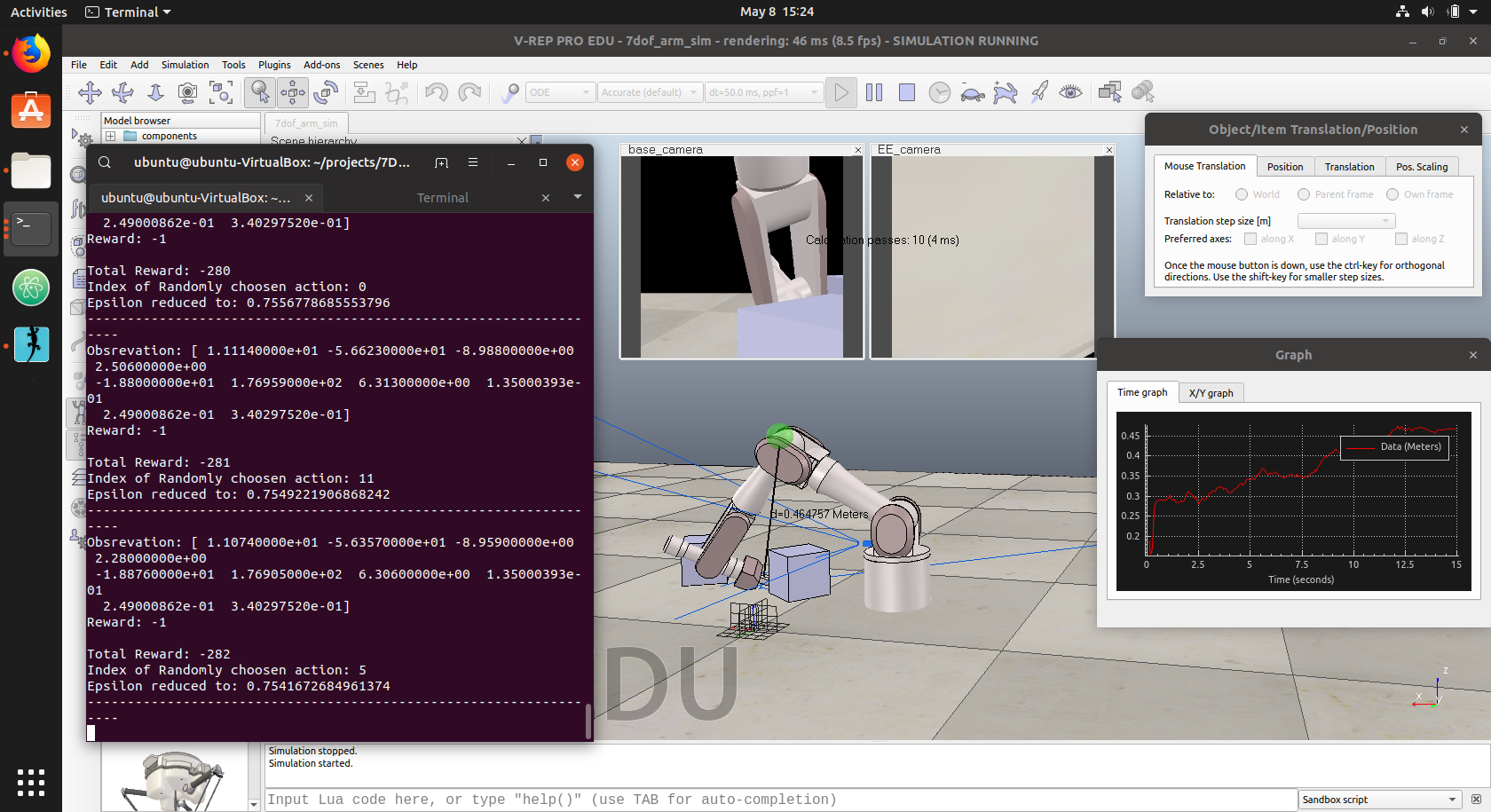The image size is (1491, 812).
Task: Click the robot model thumbnail in browser
Action: tap(175, 779)
